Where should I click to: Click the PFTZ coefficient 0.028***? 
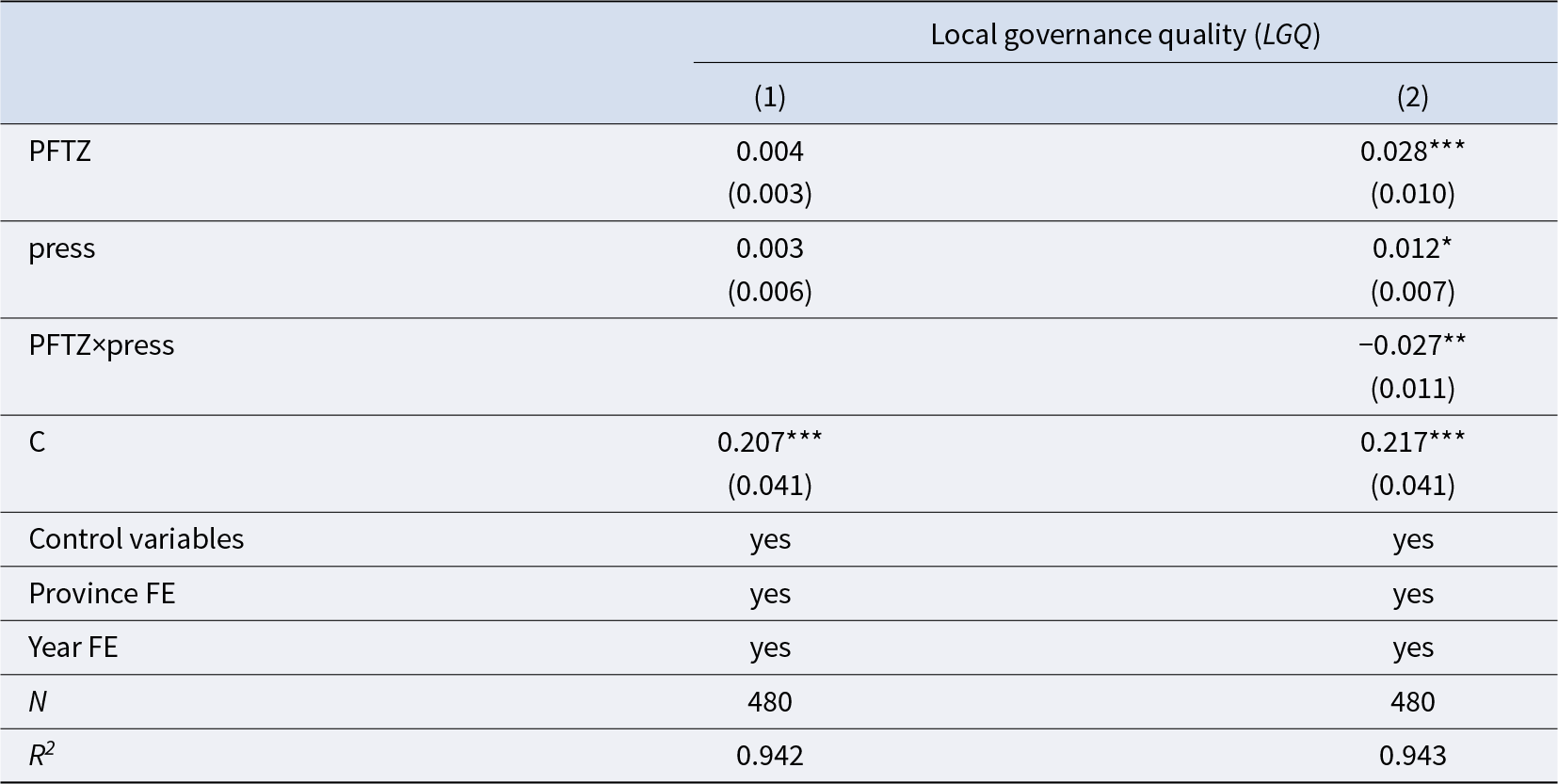[1412, 152]
